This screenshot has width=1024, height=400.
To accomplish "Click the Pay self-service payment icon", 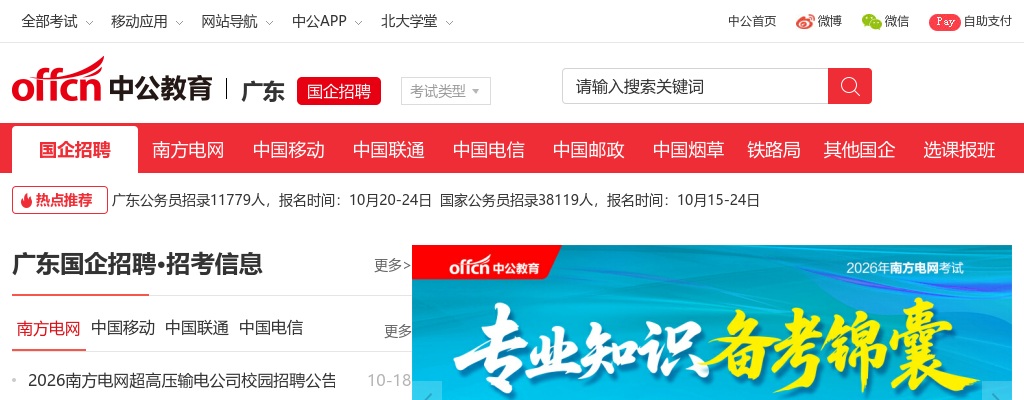I will point(944,22).
